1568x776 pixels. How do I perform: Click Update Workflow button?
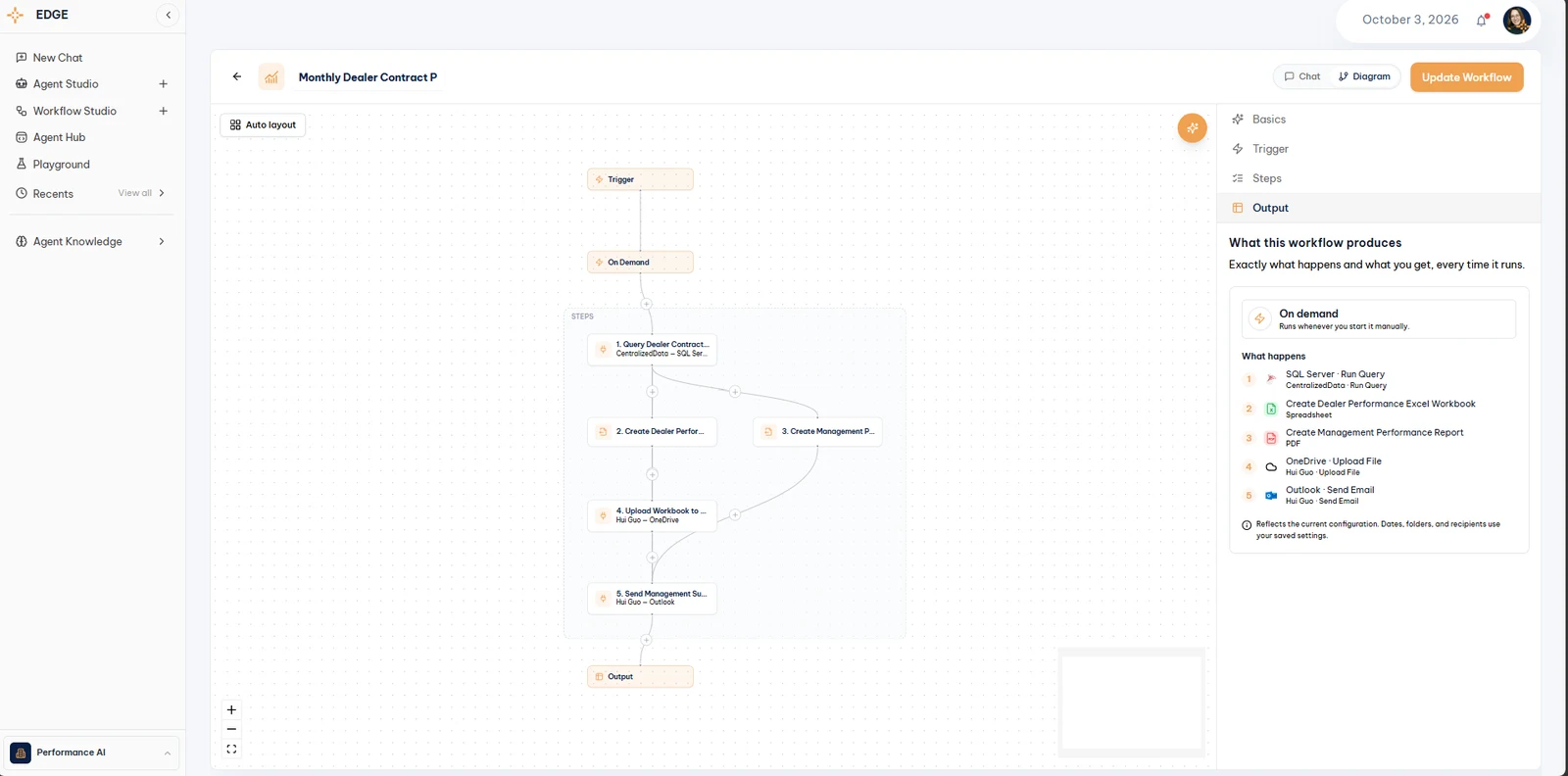click(1466, 77)
